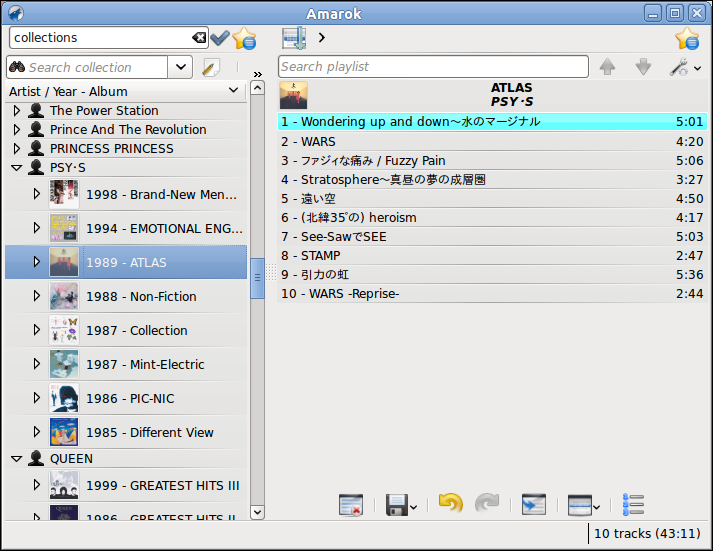
Task: Click scroll down arrow of collection tree
Action: click(257, 512)
